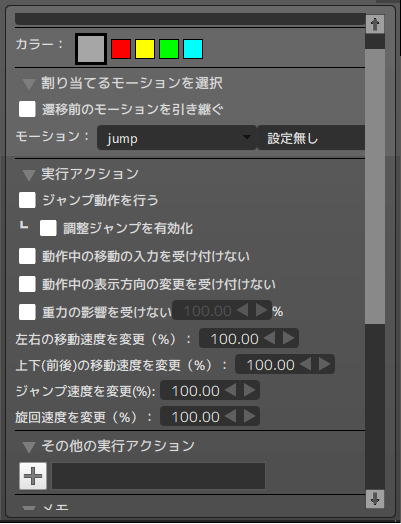
Task: Collapse その他の実行アクション section
Action: click(x=29, y=447)
